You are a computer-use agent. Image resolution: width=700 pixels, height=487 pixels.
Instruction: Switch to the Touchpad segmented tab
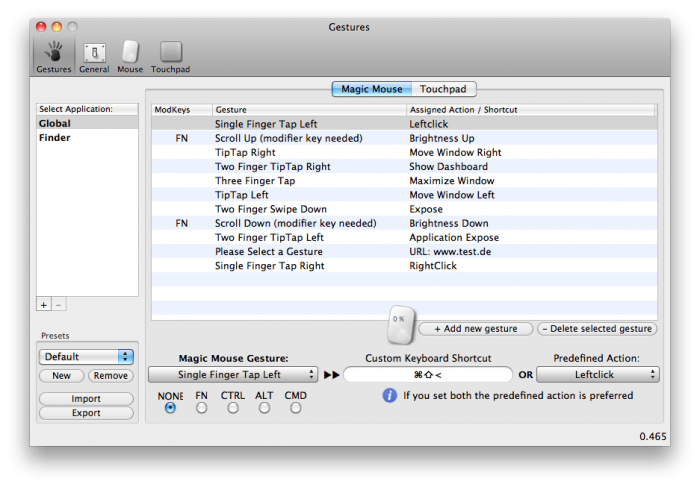point(443,89)
